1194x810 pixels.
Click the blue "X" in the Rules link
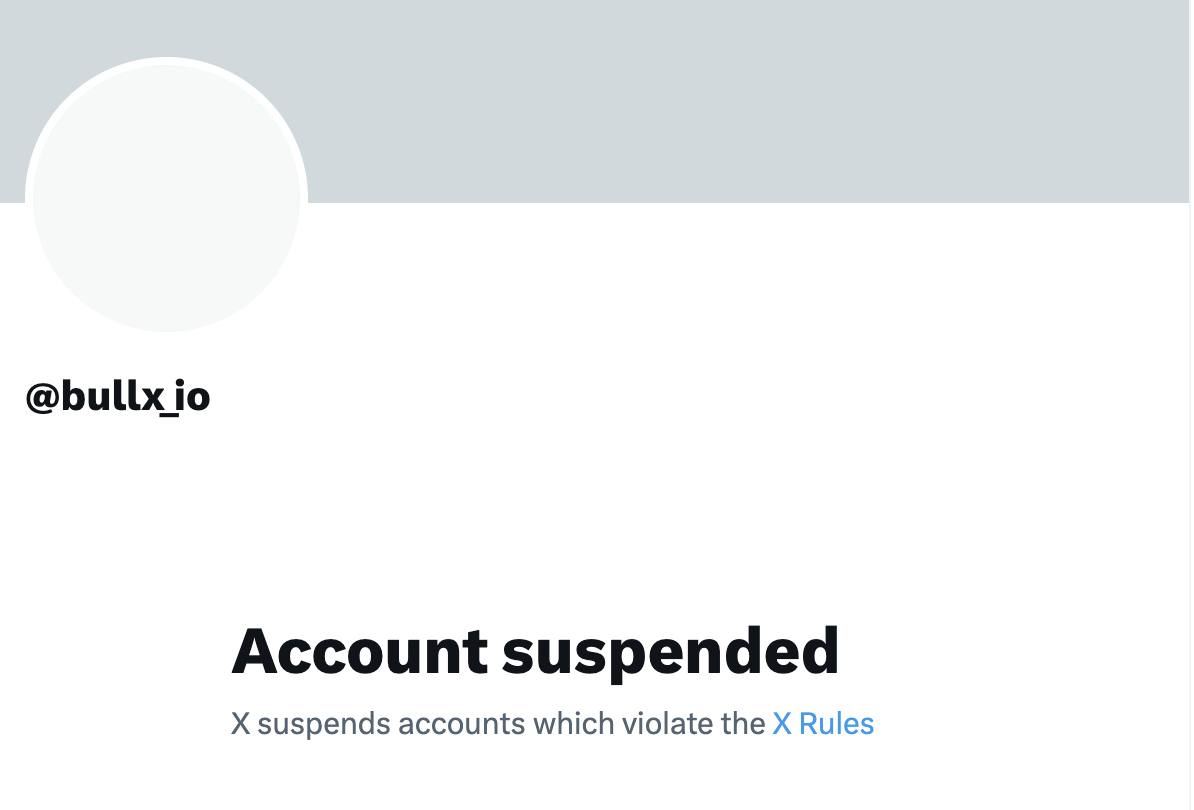pyautogui.click(x=782, y=723)
